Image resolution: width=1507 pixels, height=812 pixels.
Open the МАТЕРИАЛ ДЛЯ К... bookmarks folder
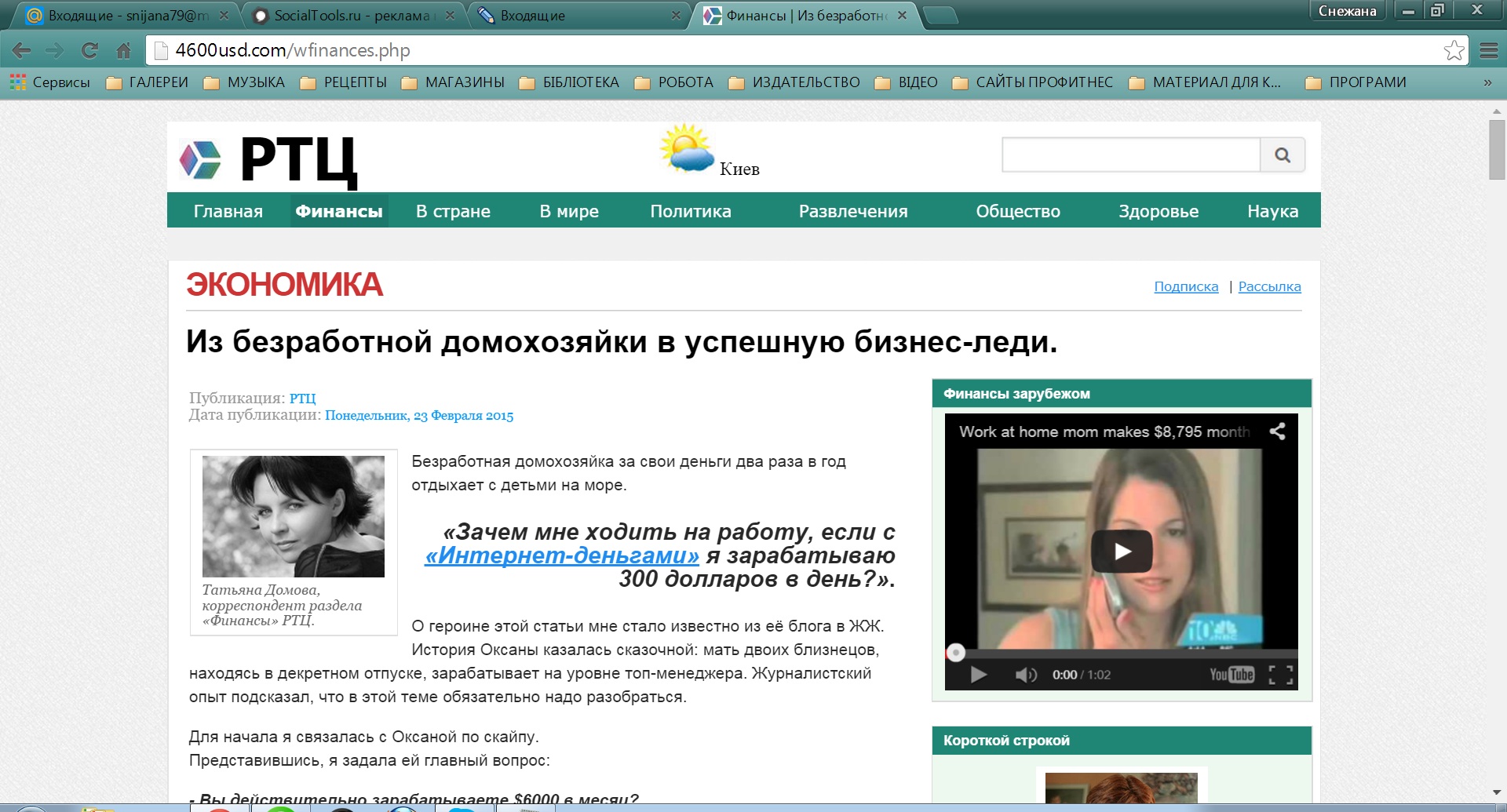click(1205, 82)
